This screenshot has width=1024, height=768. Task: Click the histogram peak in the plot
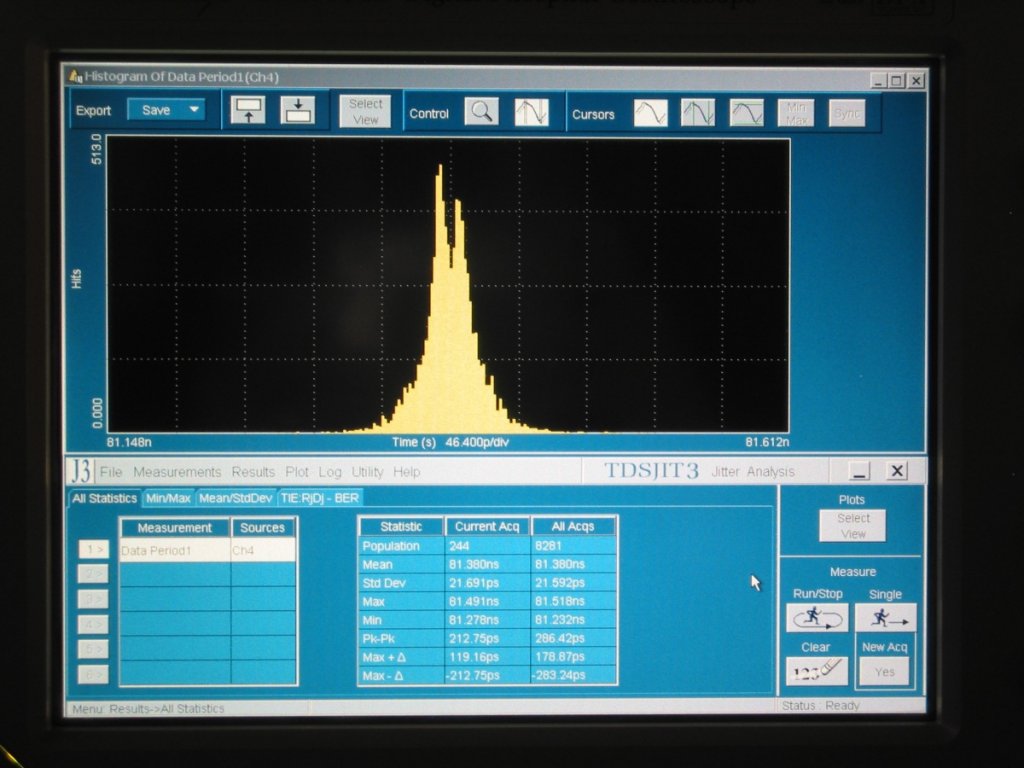coord(440,168)
